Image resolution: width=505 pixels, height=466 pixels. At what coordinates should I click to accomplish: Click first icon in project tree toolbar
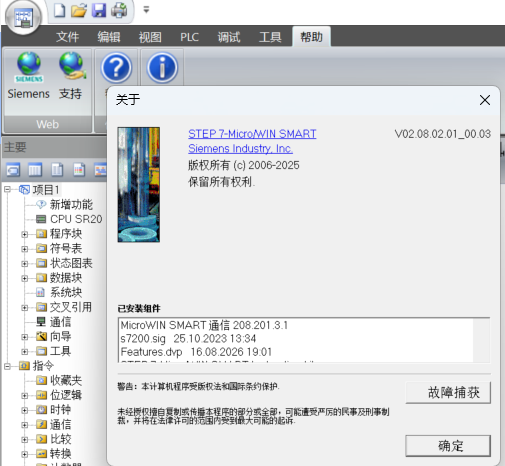click(x=13, y=170)
